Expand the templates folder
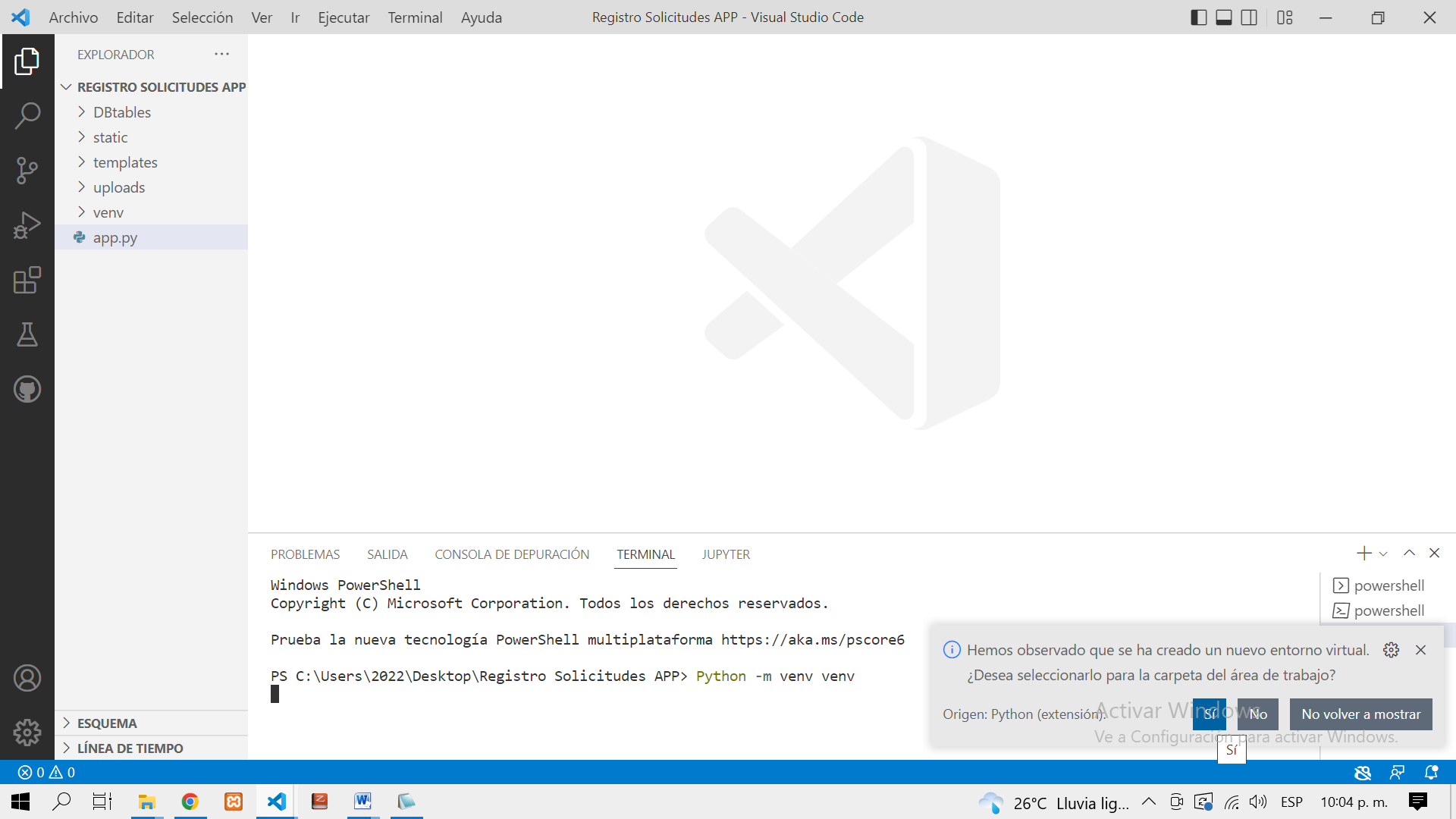 click(125, 162)
